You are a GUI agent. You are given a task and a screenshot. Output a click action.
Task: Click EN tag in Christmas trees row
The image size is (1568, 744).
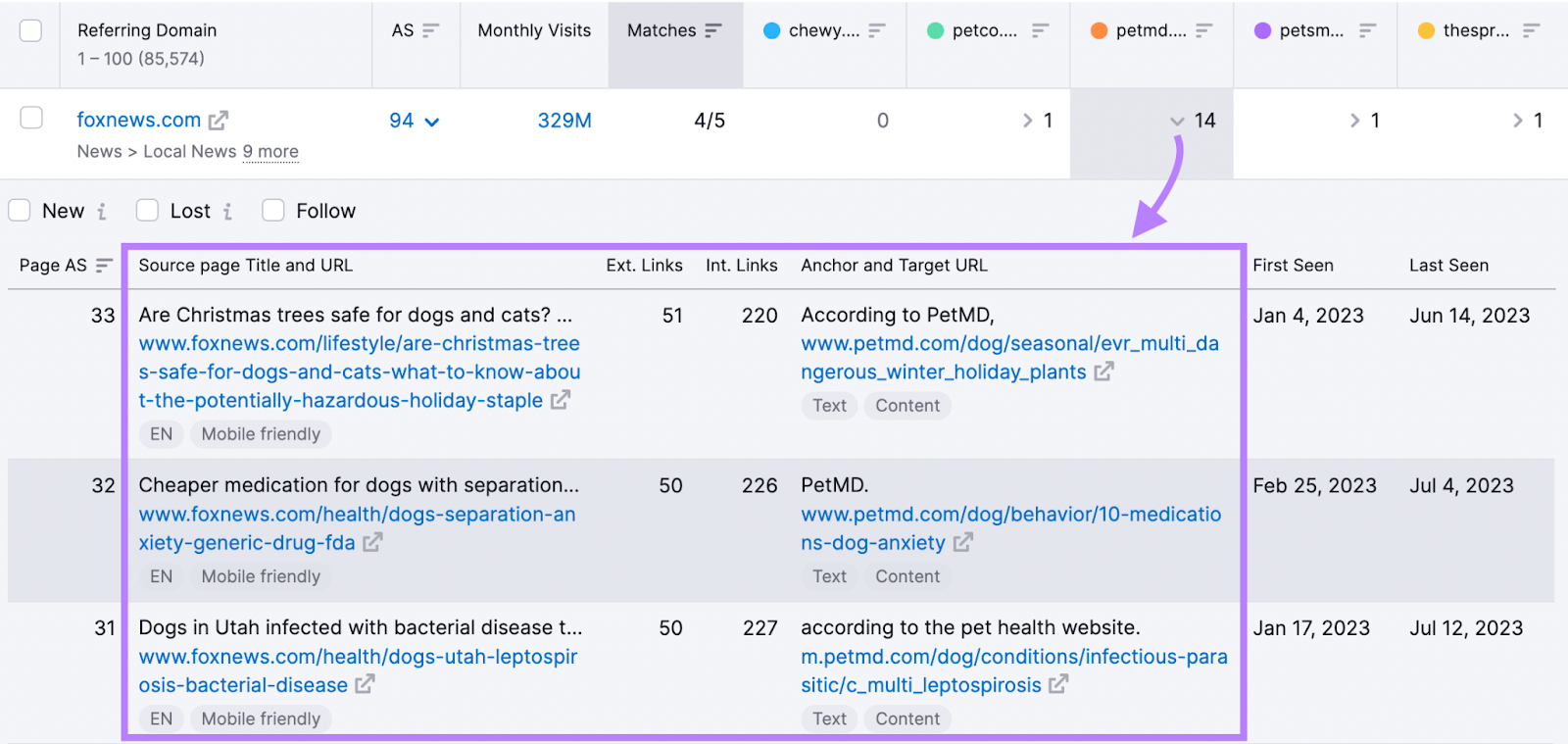pos(161,434)
